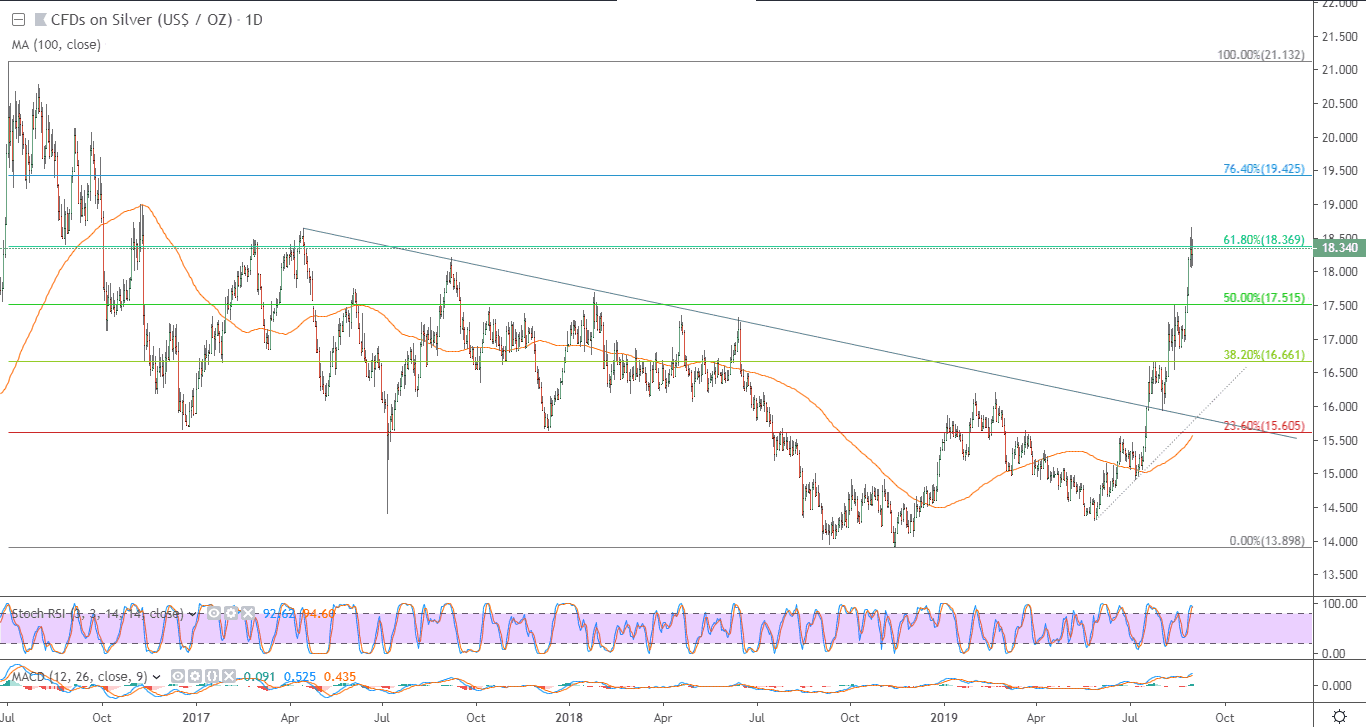Screen dimensions: 1366x727
Task: Click the 100.00 Stoch RSI scale label
Action: pos(1338,604)
